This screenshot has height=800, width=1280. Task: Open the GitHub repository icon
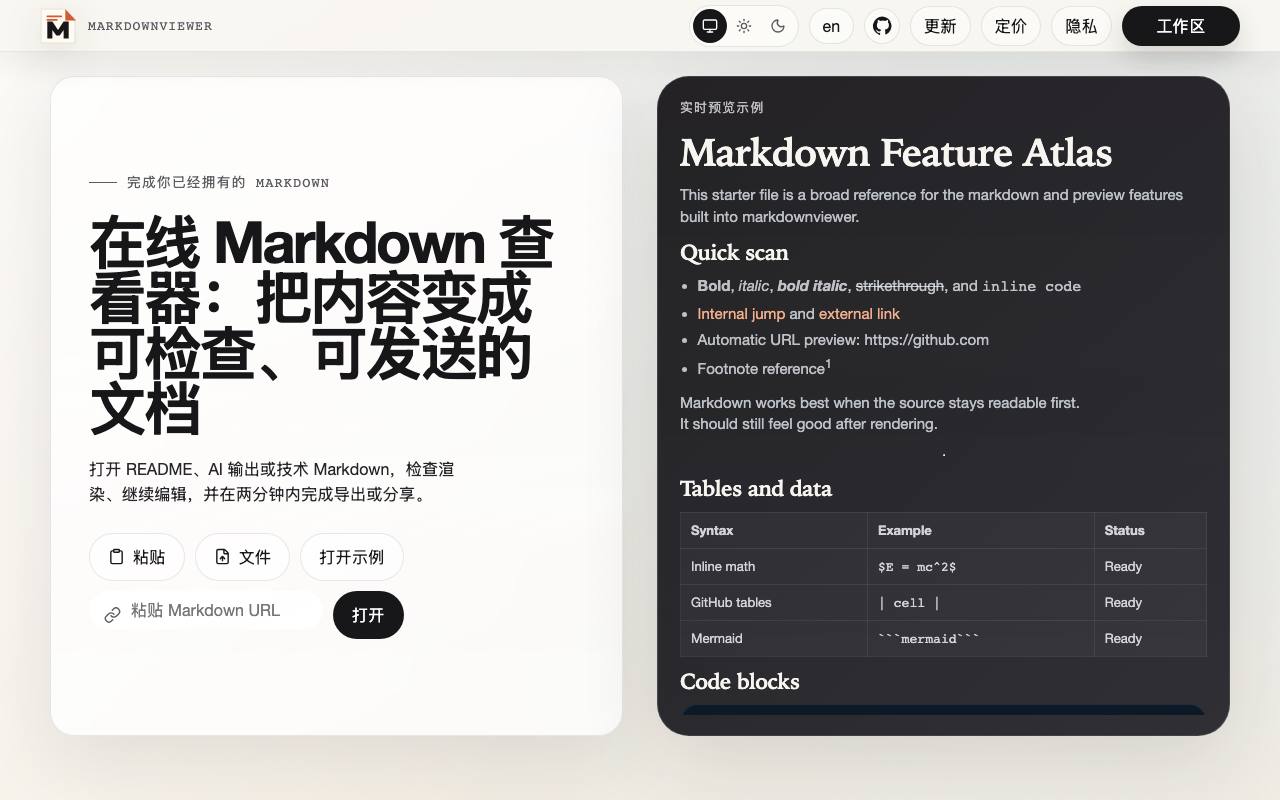click(882, 26)
